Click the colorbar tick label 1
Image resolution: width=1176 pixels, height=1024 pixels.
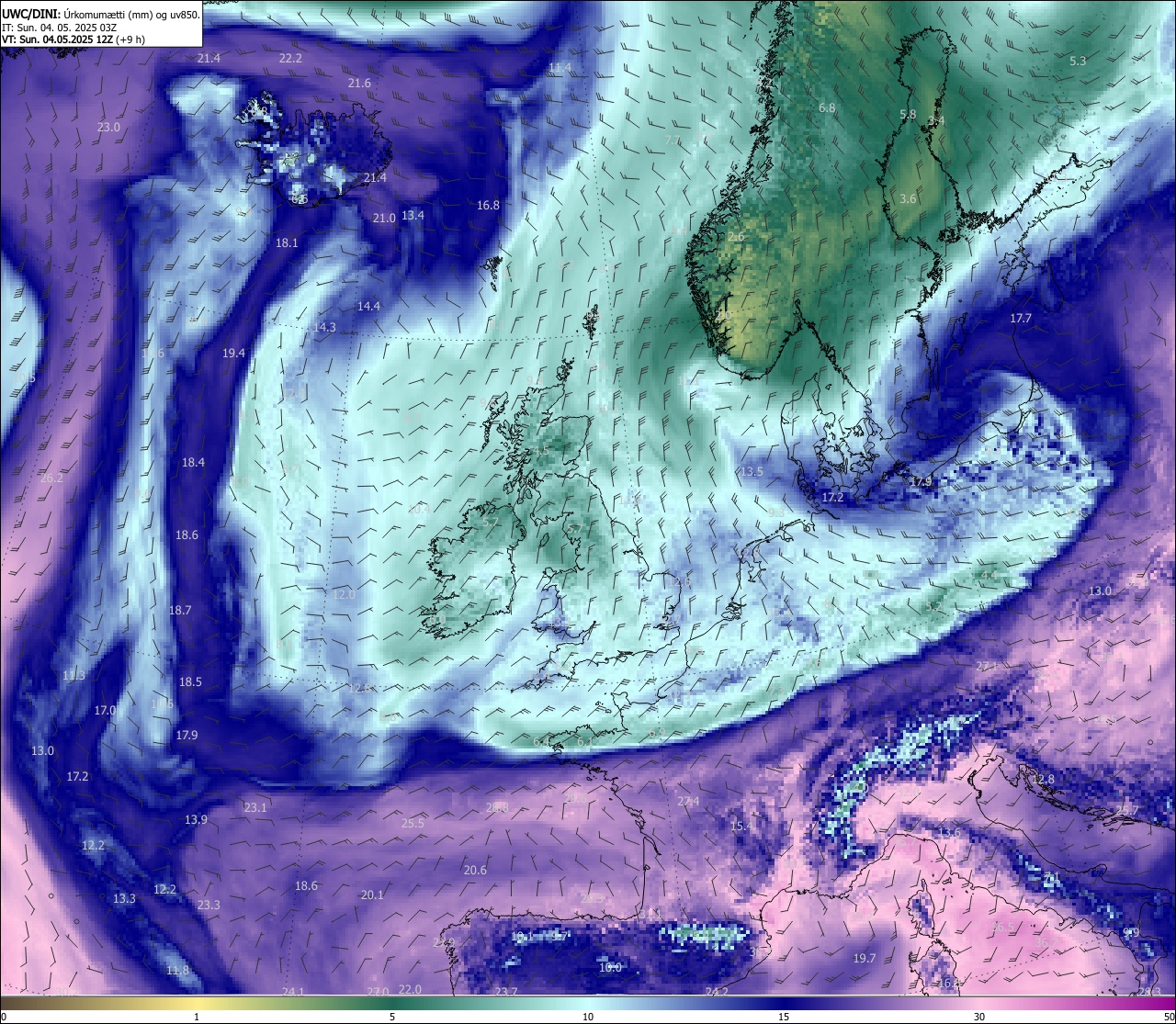pos(197,1017)
